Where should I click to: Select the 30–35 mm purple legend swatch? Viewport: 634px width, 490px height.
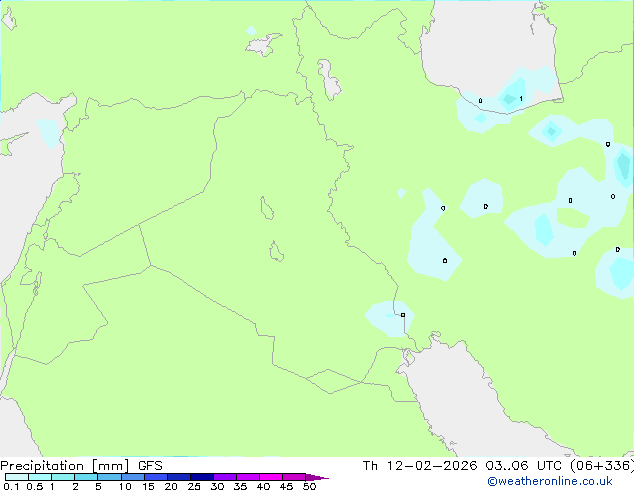[x=224, y=477]
